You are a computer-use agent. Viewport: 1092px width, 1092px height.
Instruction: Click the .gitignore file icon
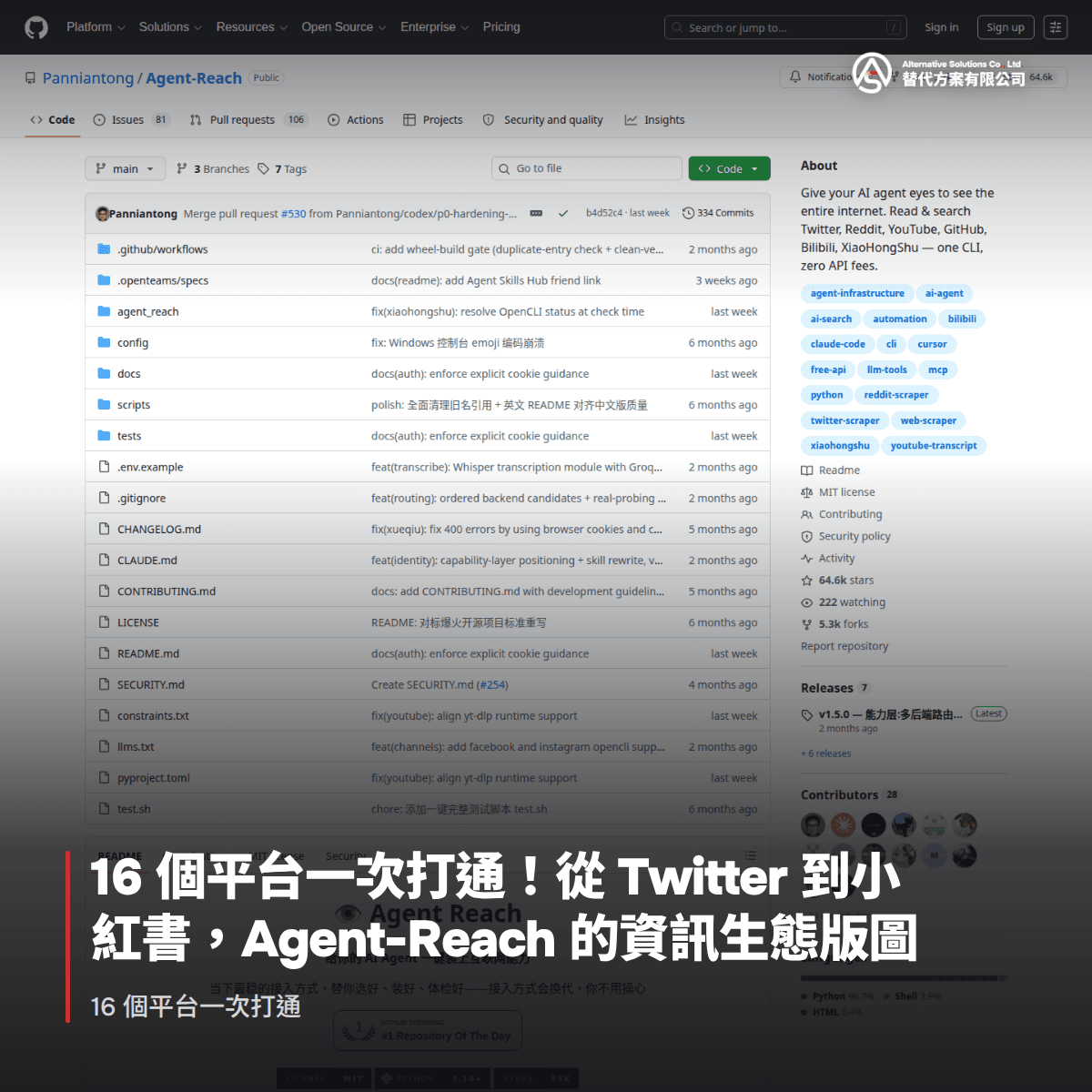104,498
